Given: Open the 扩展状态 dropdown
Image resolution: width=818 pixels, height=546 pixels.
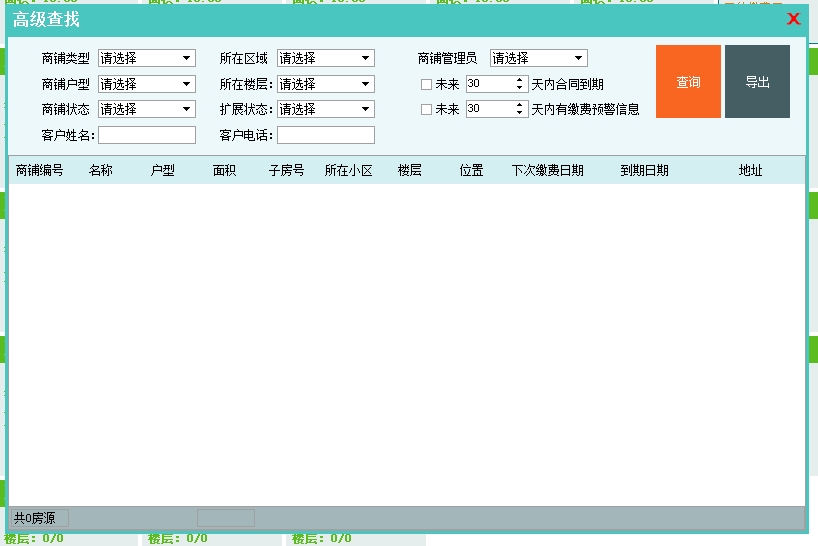Looking at the screenshot, I should click(x=325, y=109).
